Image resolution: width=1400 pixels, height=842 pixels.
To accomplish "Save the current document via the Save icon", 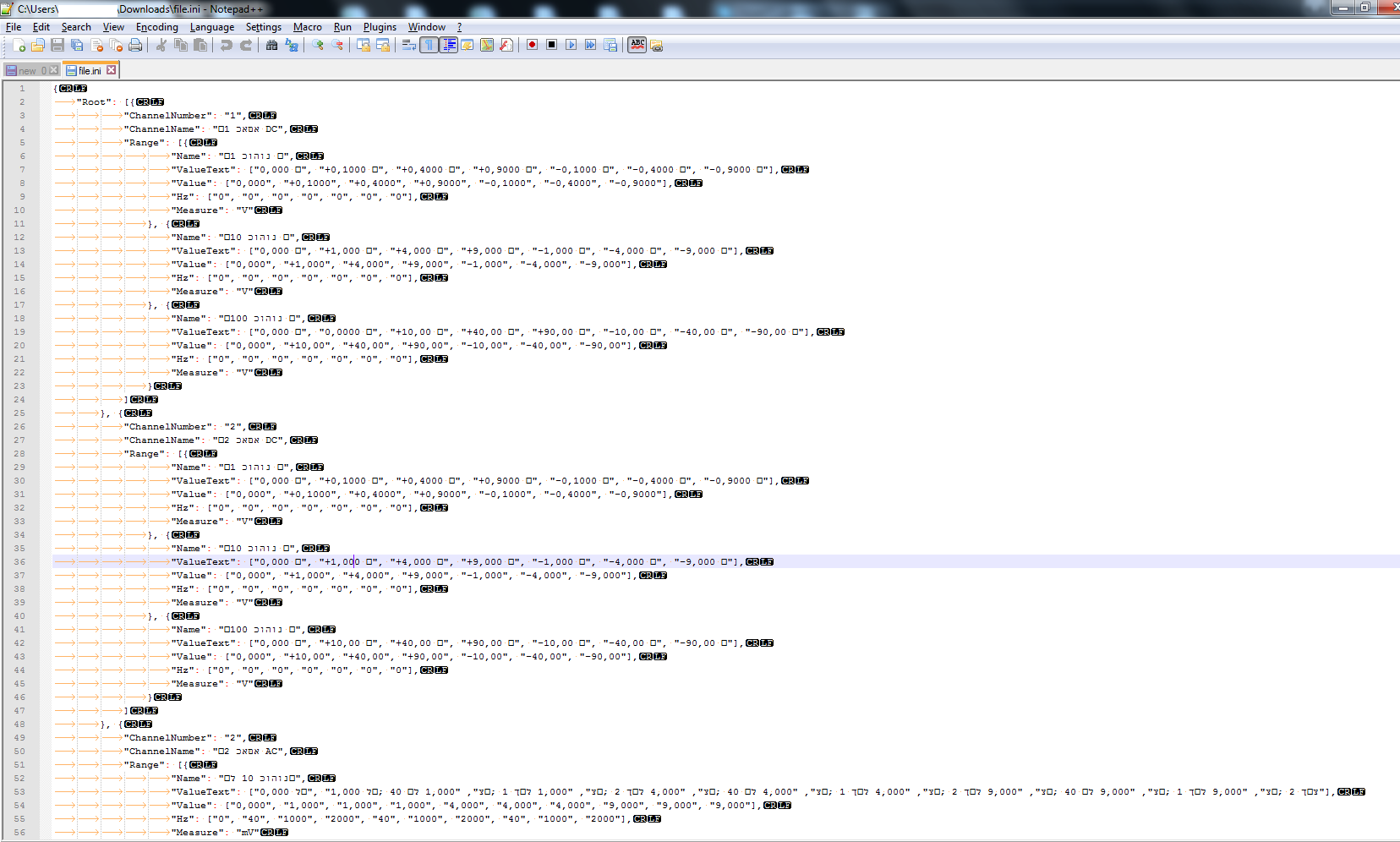I will 57,45.
